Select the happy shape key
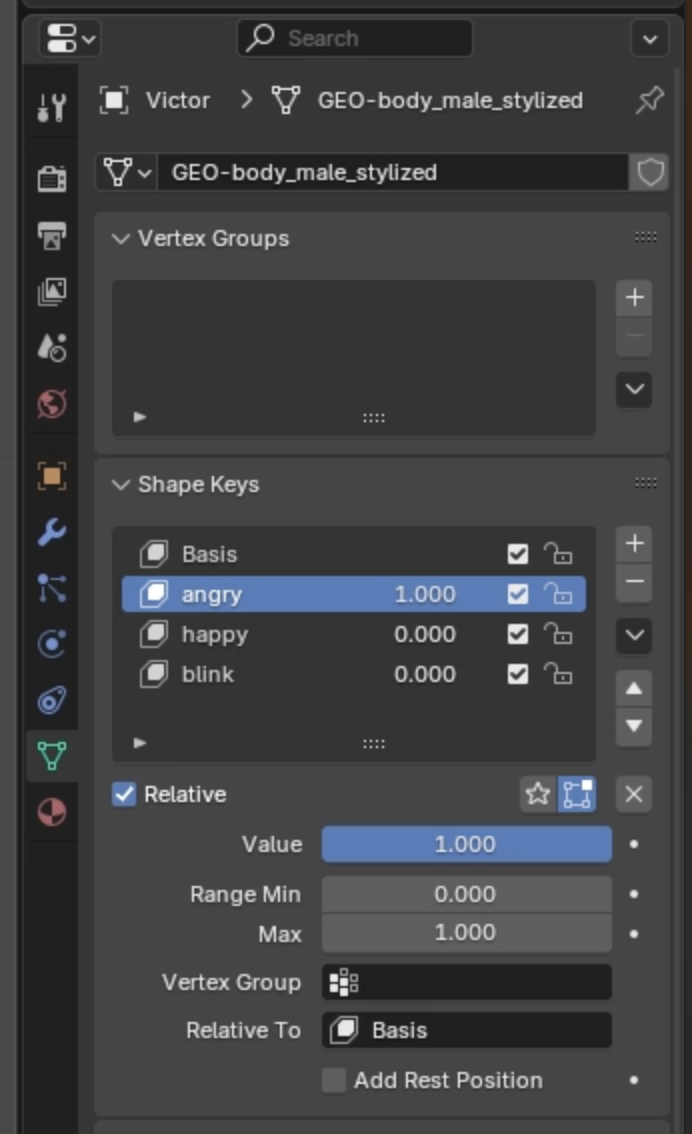 coord(354,634)
